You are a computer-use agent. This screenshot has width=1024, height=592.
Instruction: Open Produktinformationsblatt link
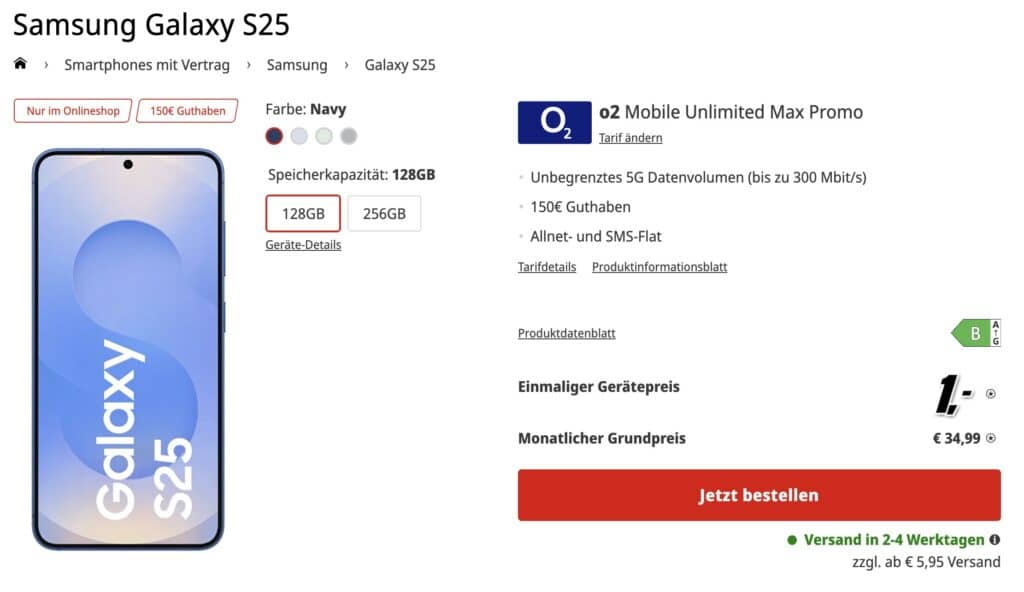coord(659,267)
